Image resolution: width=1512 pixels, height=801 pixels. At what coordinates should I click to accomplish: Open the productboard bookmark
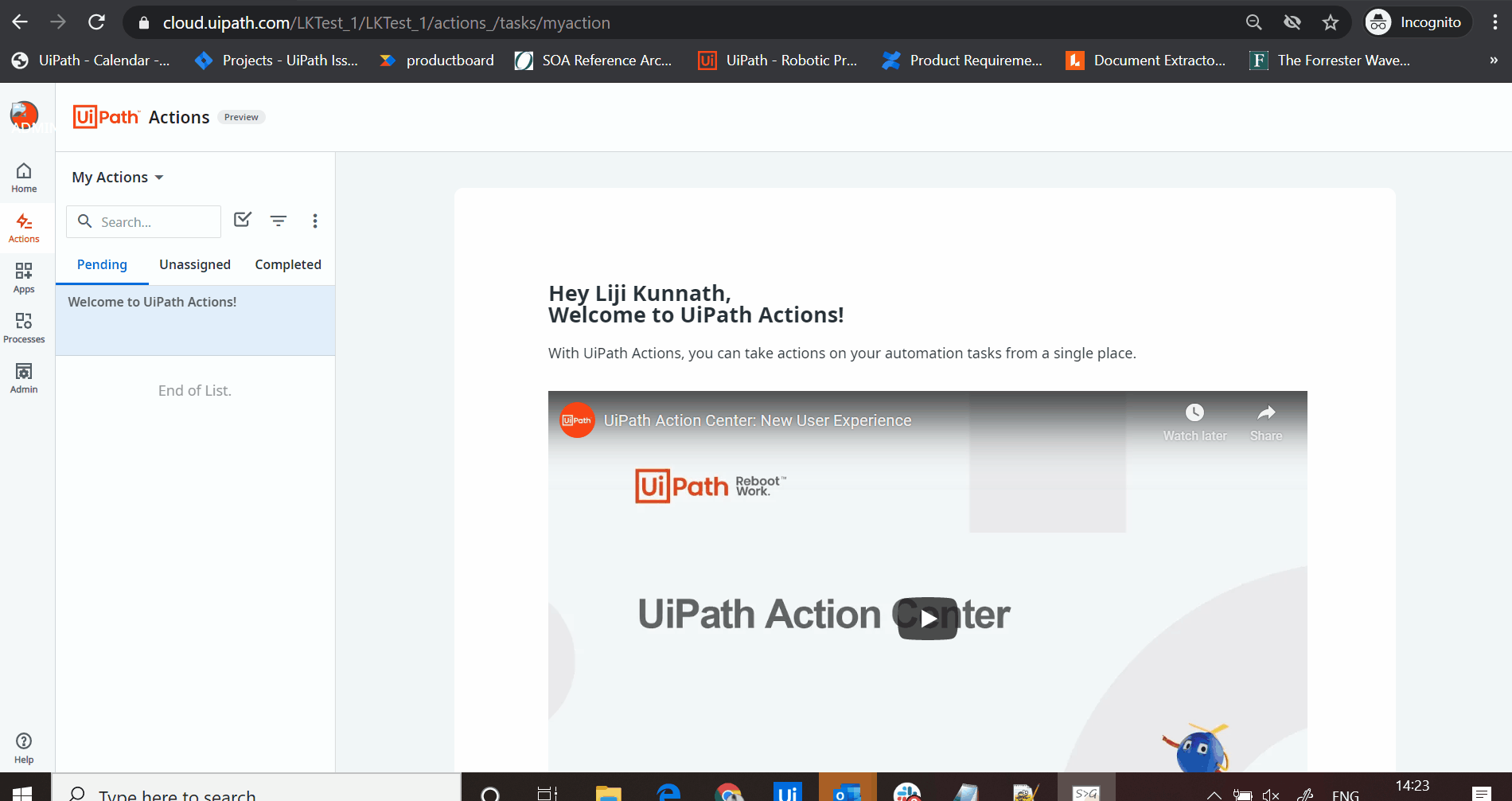point(437,61)
